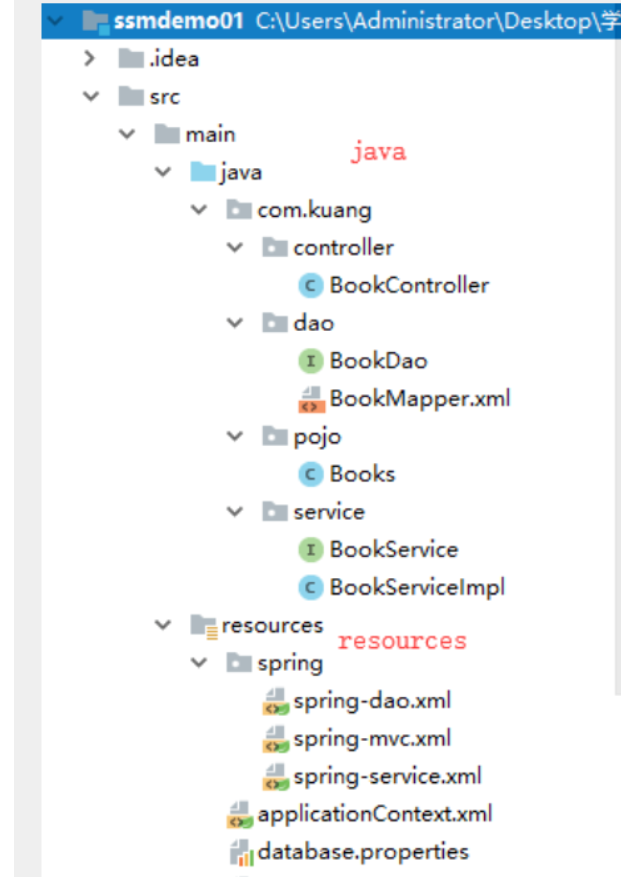Click the Books class icon
This screenshot has width=621, height=877.
tap(310, 474)
